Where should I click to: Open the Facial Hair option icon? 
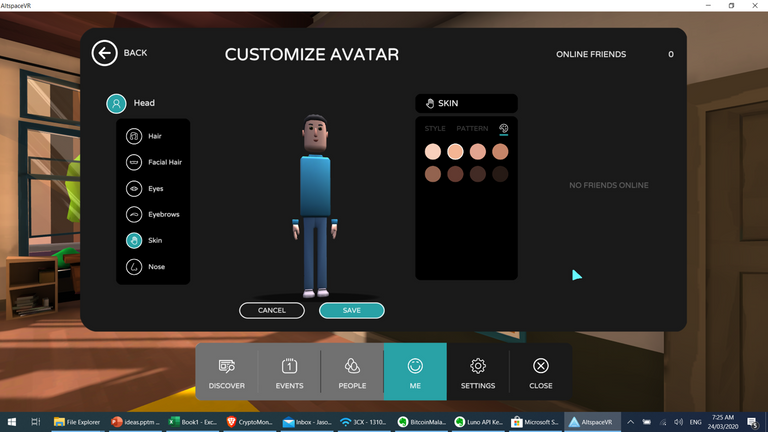[x=134, y=162]
